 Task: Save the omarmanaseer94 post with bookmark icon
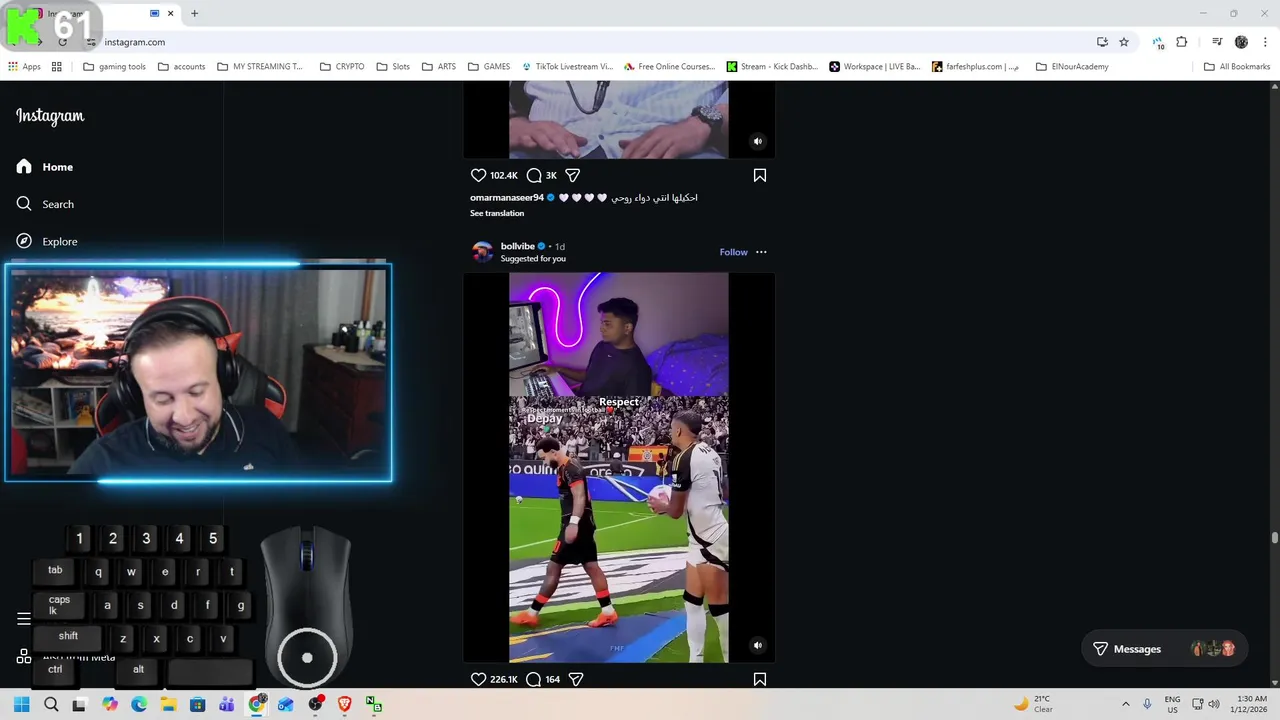[x=760, y=175]
